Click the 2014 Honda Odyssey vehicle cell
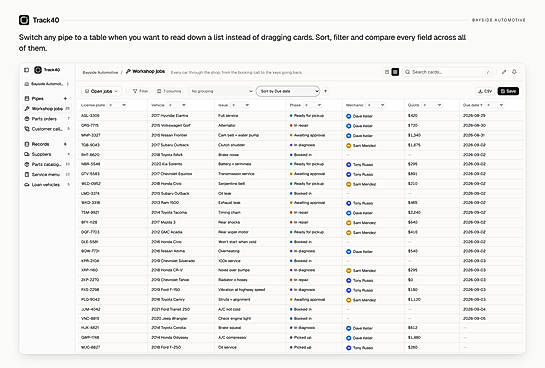This screenshot has width=545, height=368. click(170, 337)
